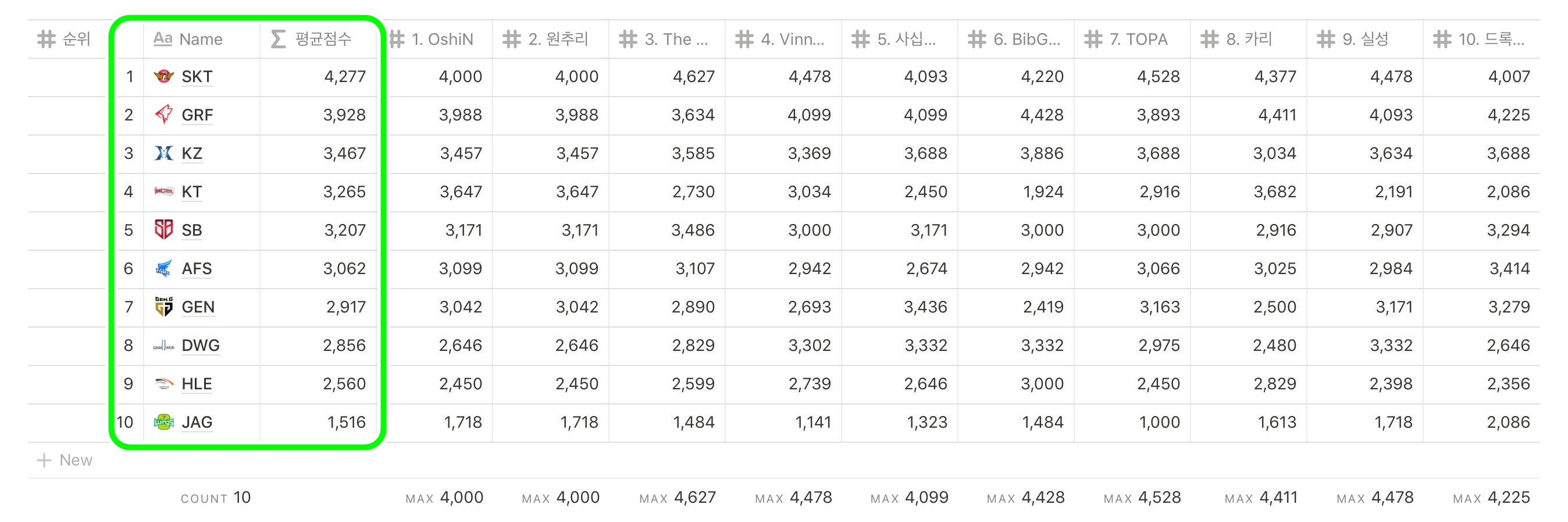The image size is (1568, 522).
Task: Open the 평균점수 column header menu
Action: tap(318, 40)
